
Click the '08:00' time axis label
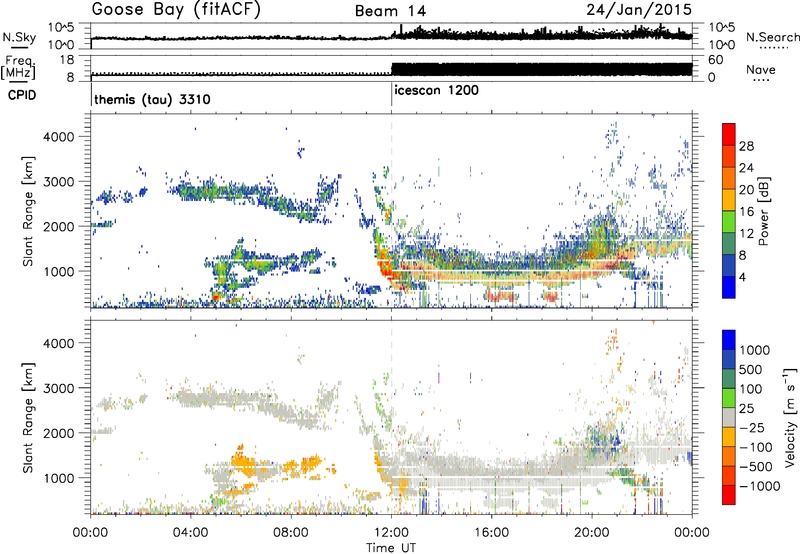291,533
